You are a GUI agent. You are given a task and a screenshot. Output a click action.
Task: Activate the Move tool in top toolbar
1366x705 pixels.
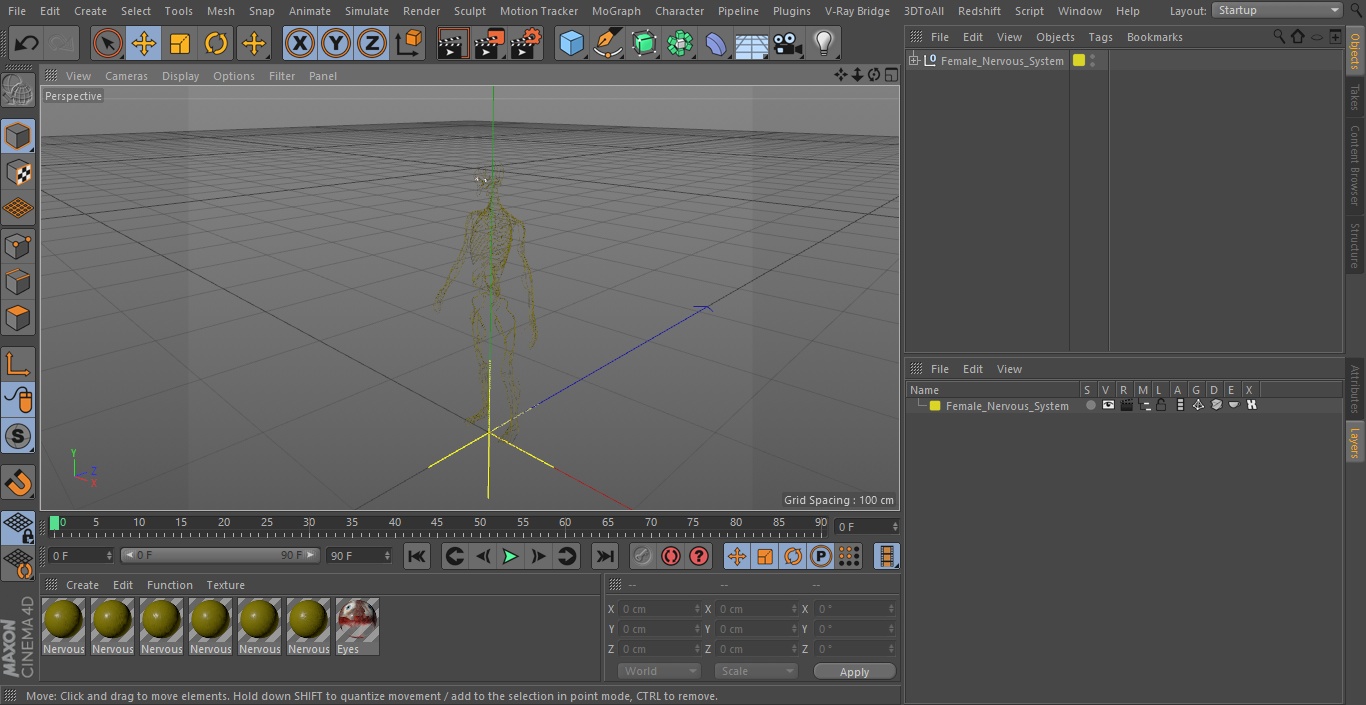[144, 44]
